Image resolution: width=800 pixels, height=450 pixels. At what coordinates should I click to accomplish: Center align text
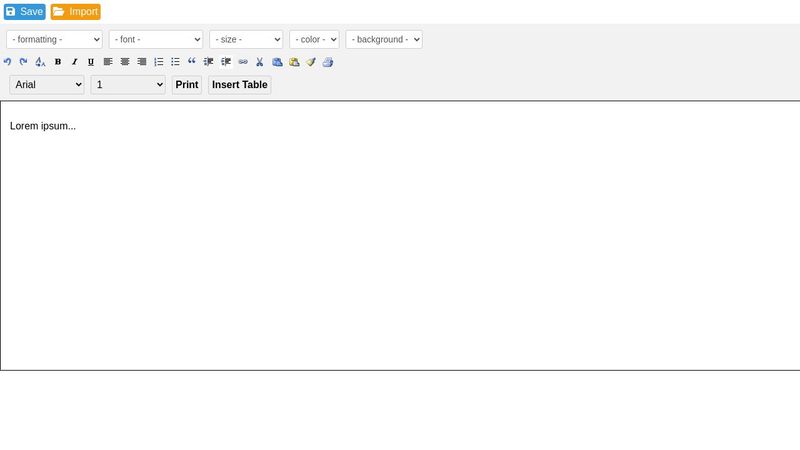(124, 62)
